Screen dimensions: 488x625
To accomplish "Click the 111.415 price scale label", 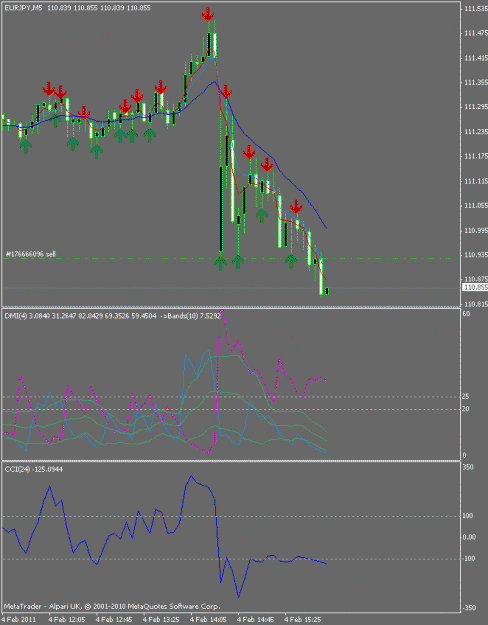I will pos(476,58).
